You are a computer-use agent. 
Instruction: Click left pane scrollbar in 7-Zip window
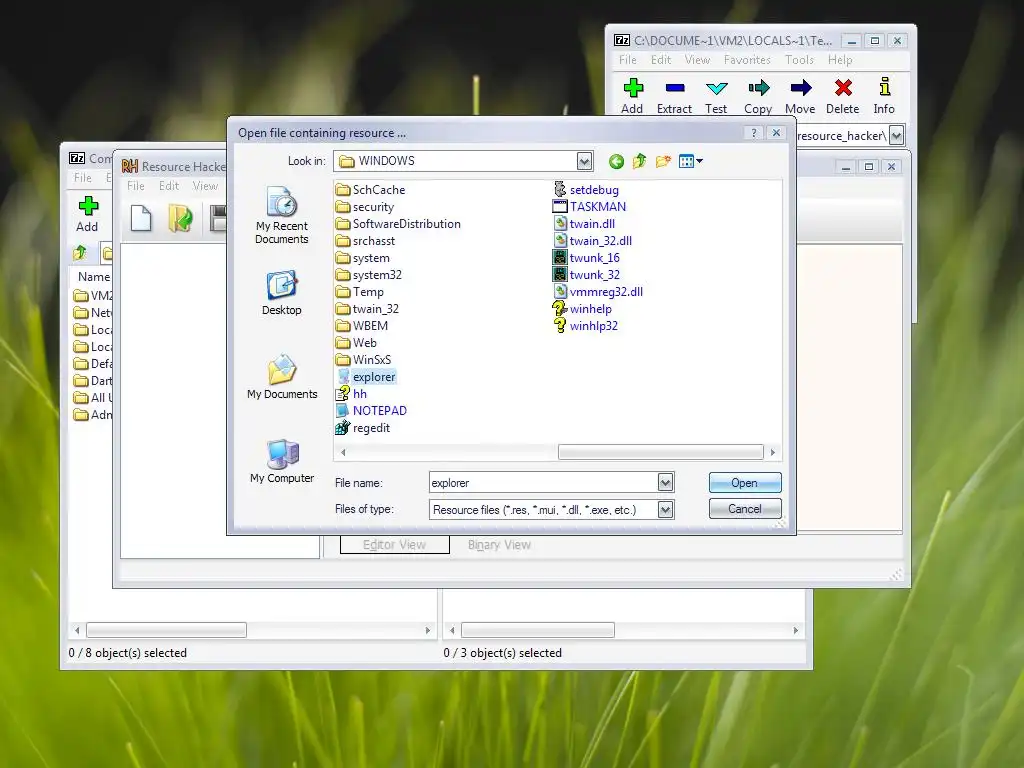tap(167, 630)
